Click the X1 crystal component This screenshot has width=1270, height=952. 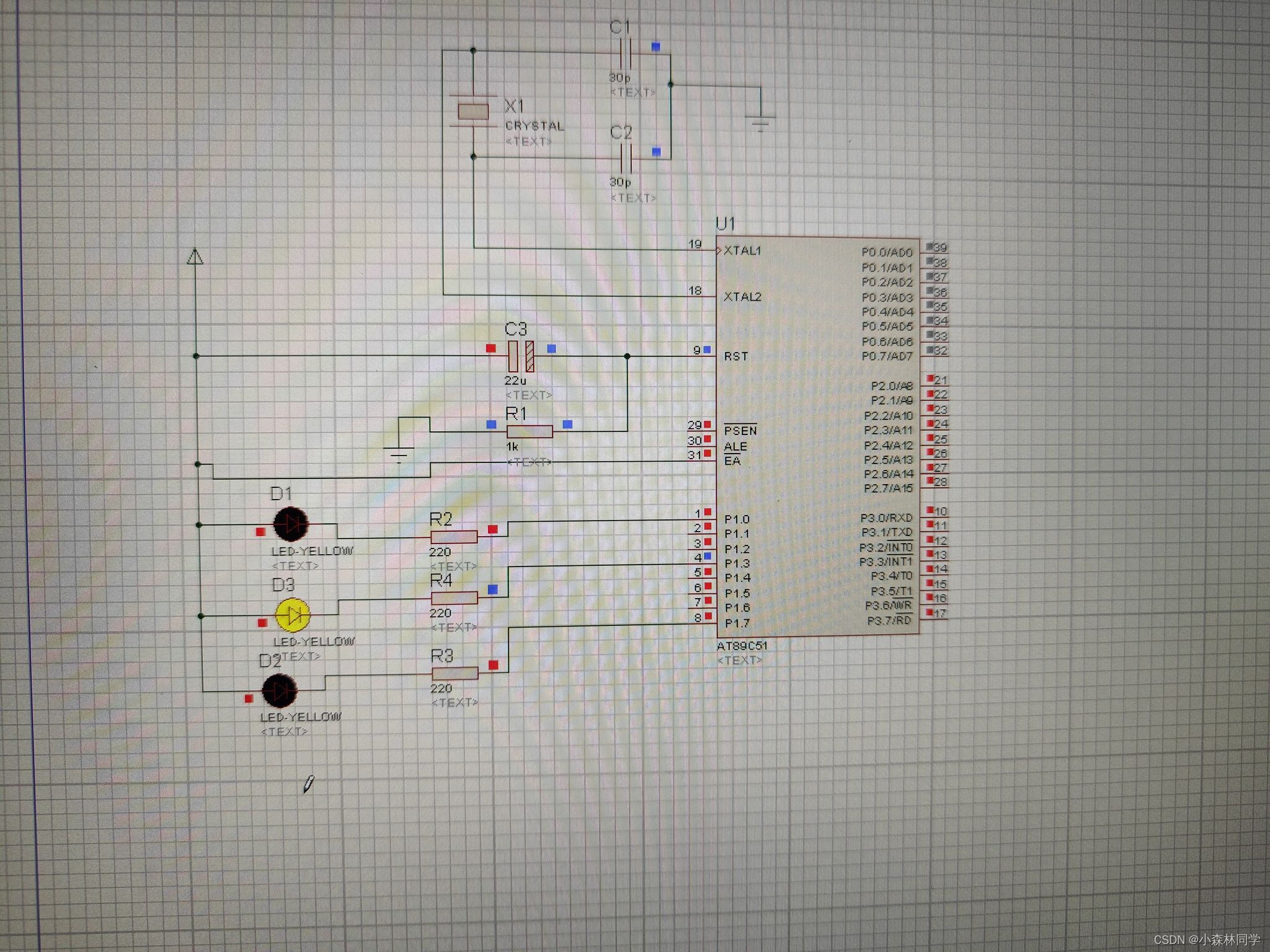point(473,112)
